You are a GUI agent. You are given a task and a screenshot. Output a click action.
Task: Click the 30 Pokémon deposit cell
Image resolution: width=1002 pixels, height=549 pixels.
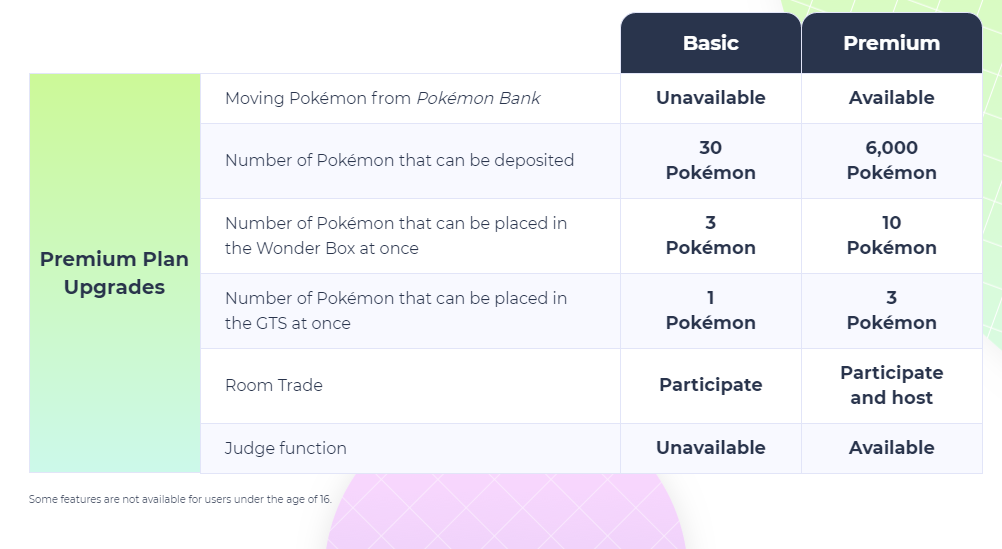pos(711,160)
